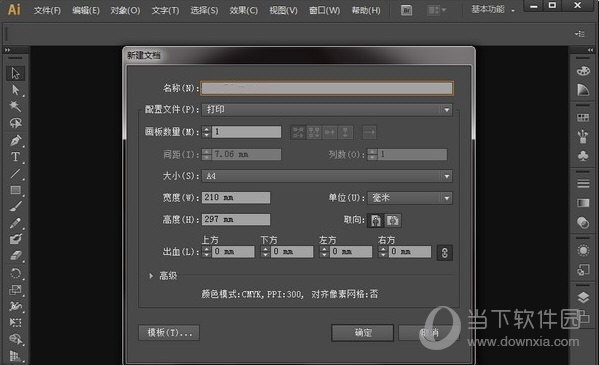This screenshot has width=599, height=365.
Task: Select the Type tool
Action: pos(15,156)
